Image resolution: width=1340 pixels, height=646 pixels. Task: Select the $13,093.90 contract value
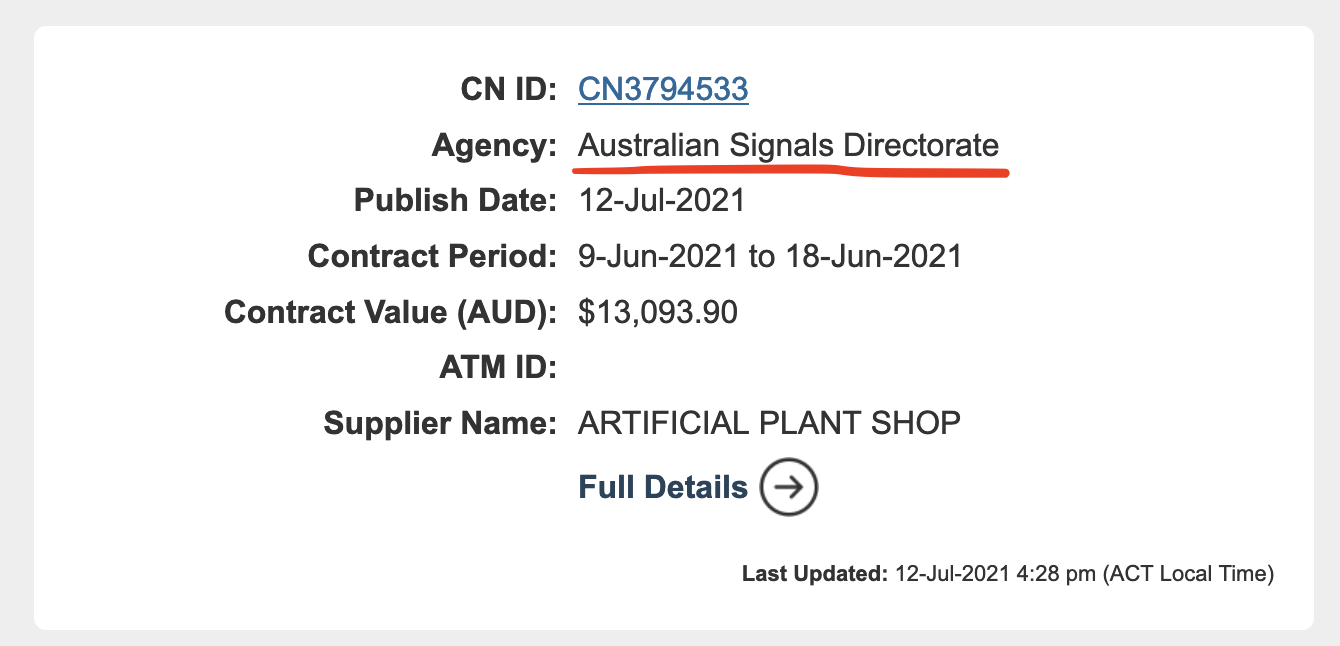click(658, 312)
